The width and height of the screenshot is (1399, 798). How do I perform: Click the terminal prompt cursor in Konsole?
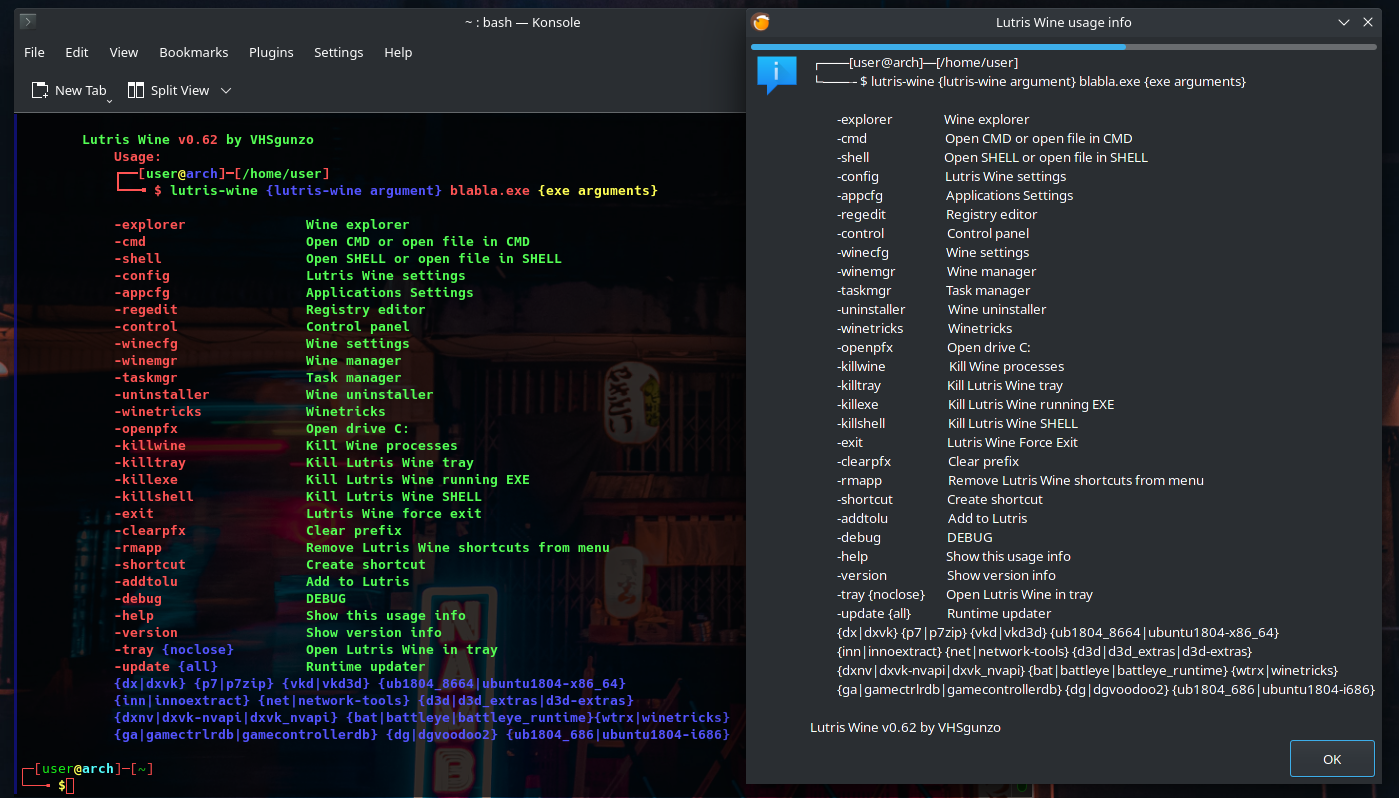[x=70, y=786]
